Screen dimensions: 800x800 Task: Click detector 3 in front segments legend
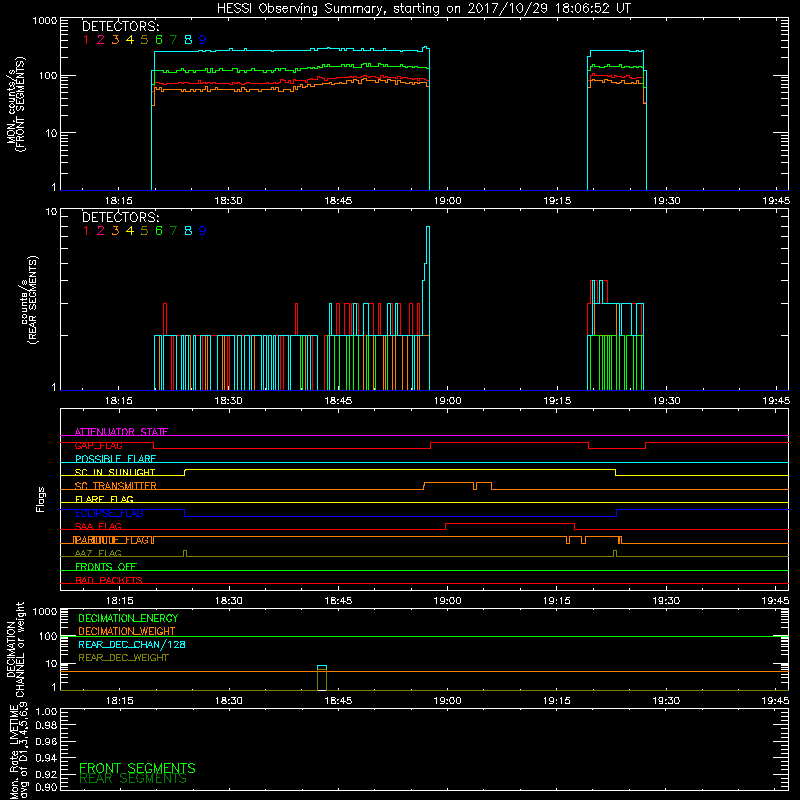115,40
